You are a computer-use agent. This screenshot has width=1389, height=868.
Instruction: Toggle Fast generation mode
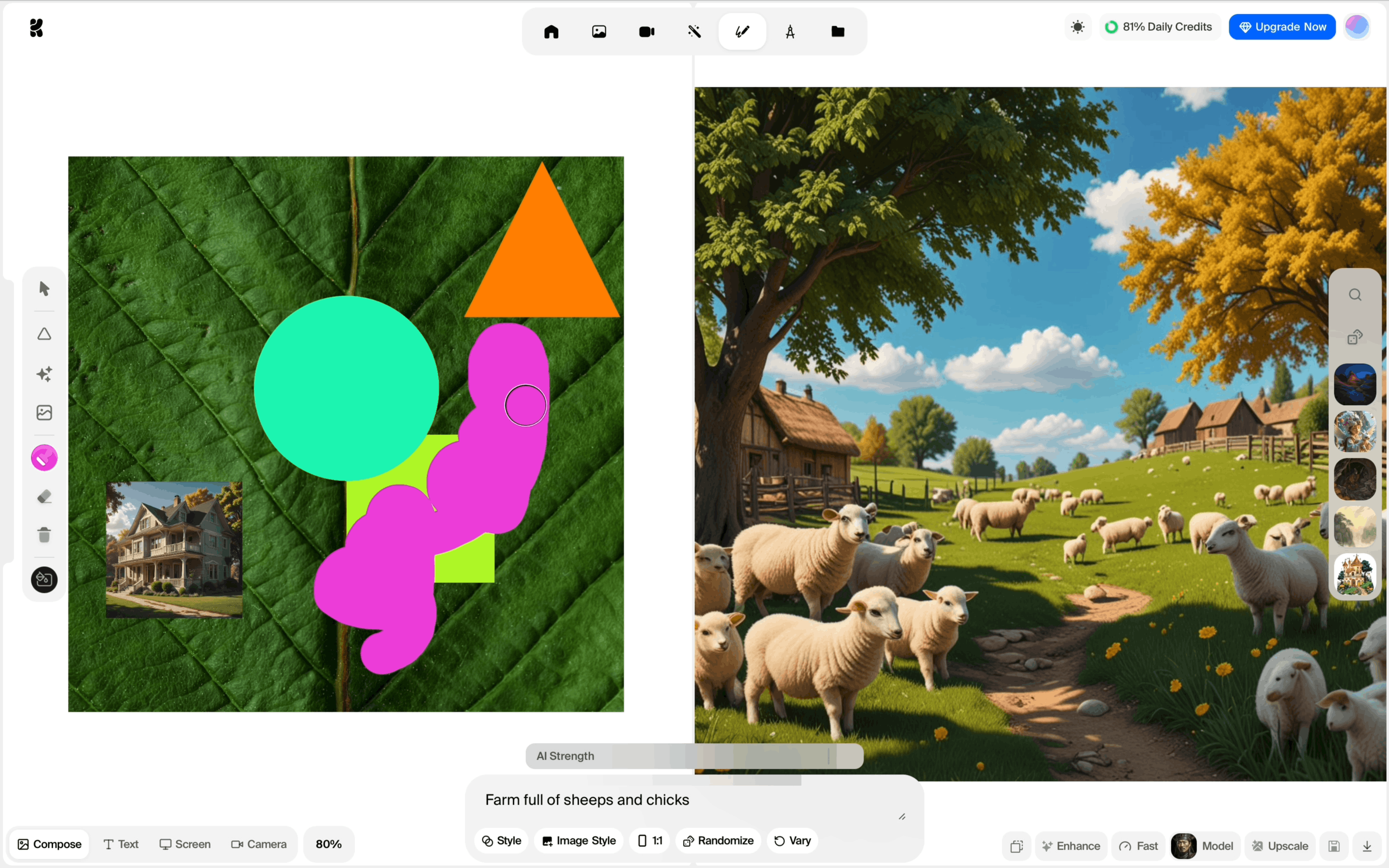click(1139, 845)
